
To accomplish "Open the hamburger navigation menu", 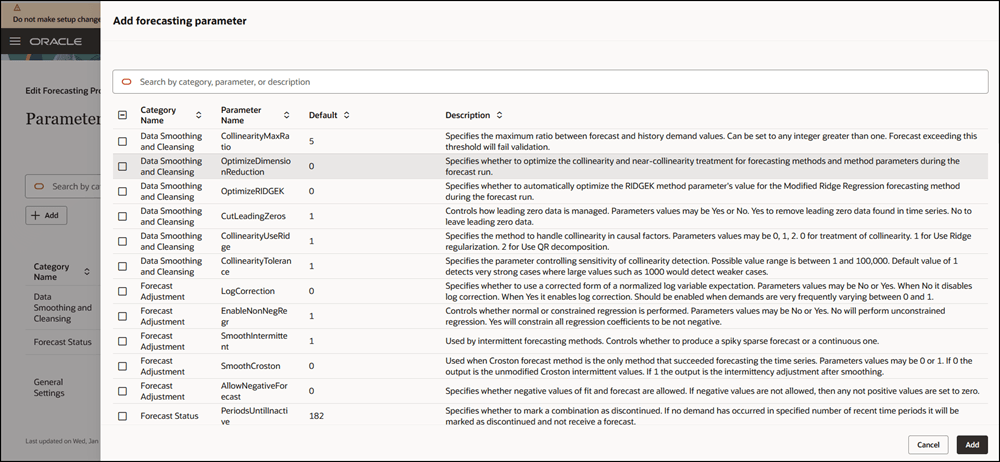I will point(15,42).
